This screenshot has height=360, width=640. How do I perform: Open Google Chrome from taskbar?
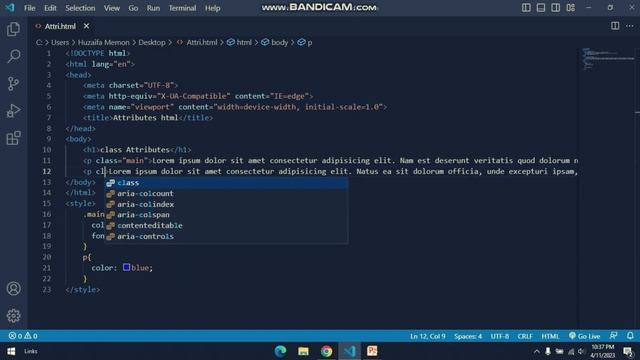click(326, 351)
